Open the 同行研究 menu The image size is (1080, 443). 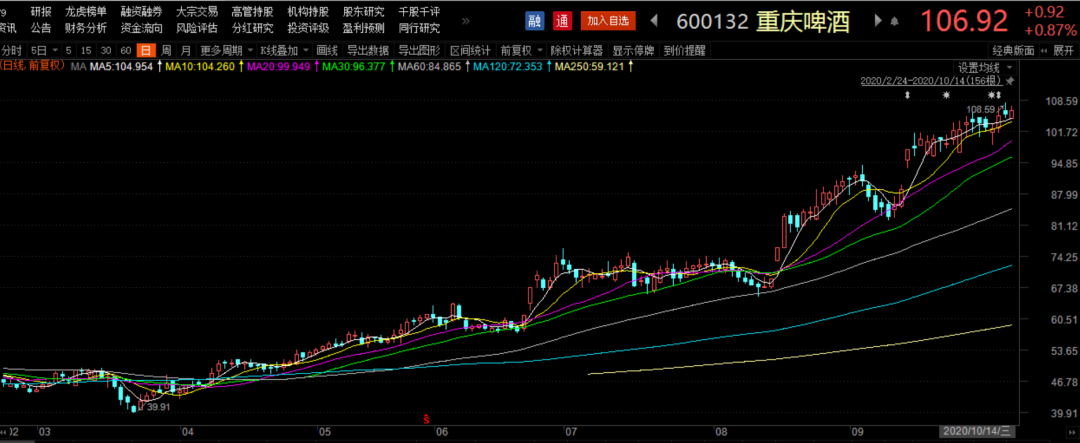pos(419,28)
